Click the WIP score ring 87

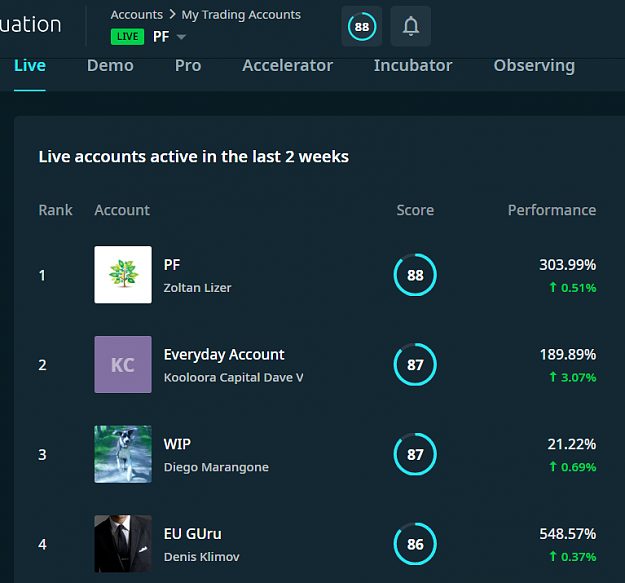coord(415,454)
